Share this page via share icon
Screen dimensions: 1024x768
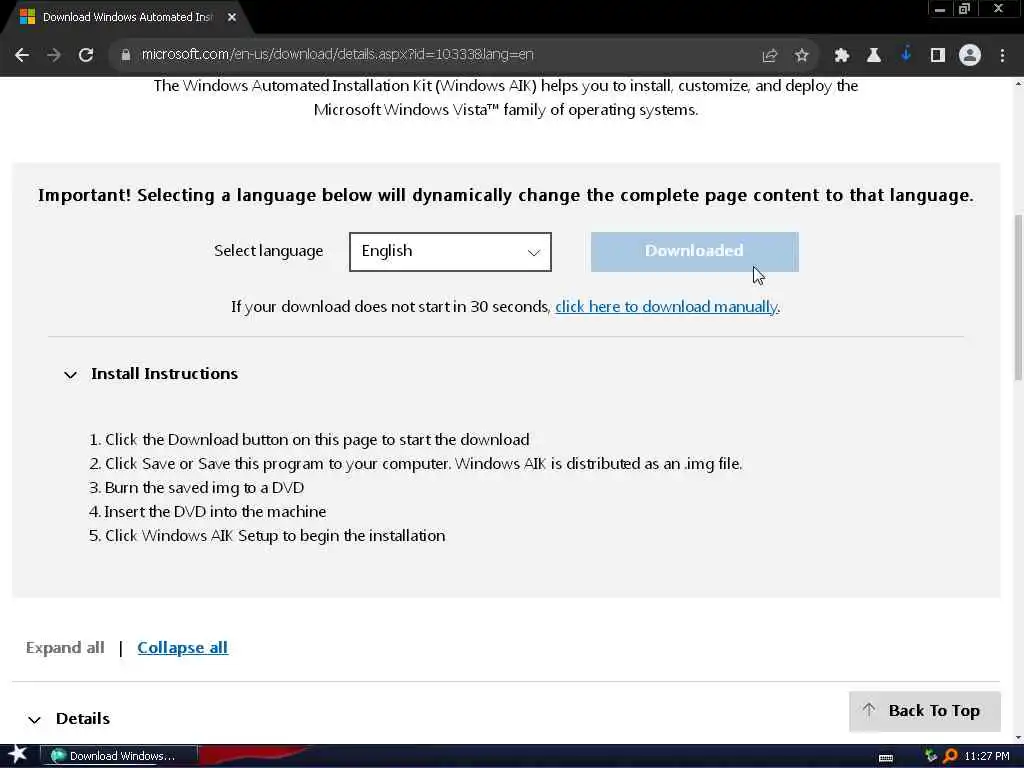769,56
